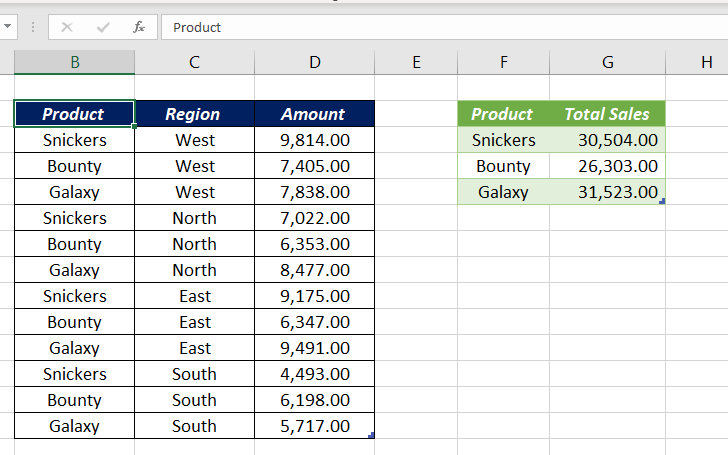Select column C header

(195, 62)
